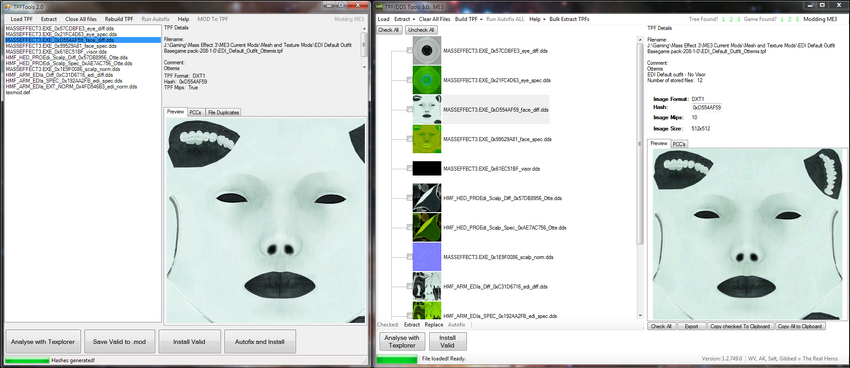Click the Check All button above tree
Screen dimensions: 850x368
[389, 30]
